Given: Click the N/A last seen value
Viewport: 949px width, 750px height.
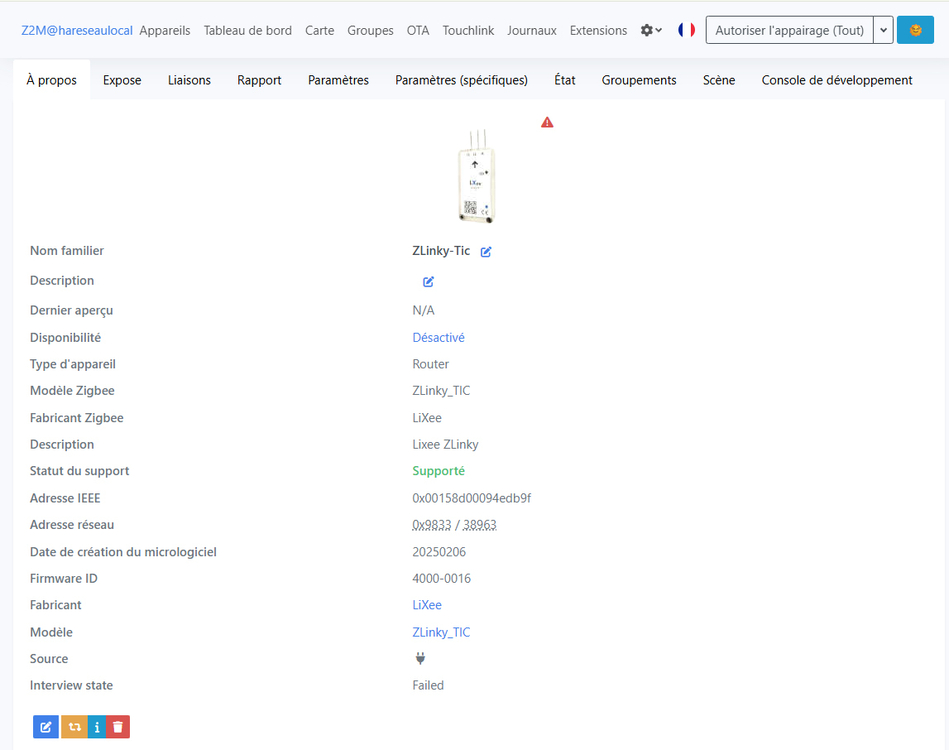Looking at the screenshot, I should (423, 310).
